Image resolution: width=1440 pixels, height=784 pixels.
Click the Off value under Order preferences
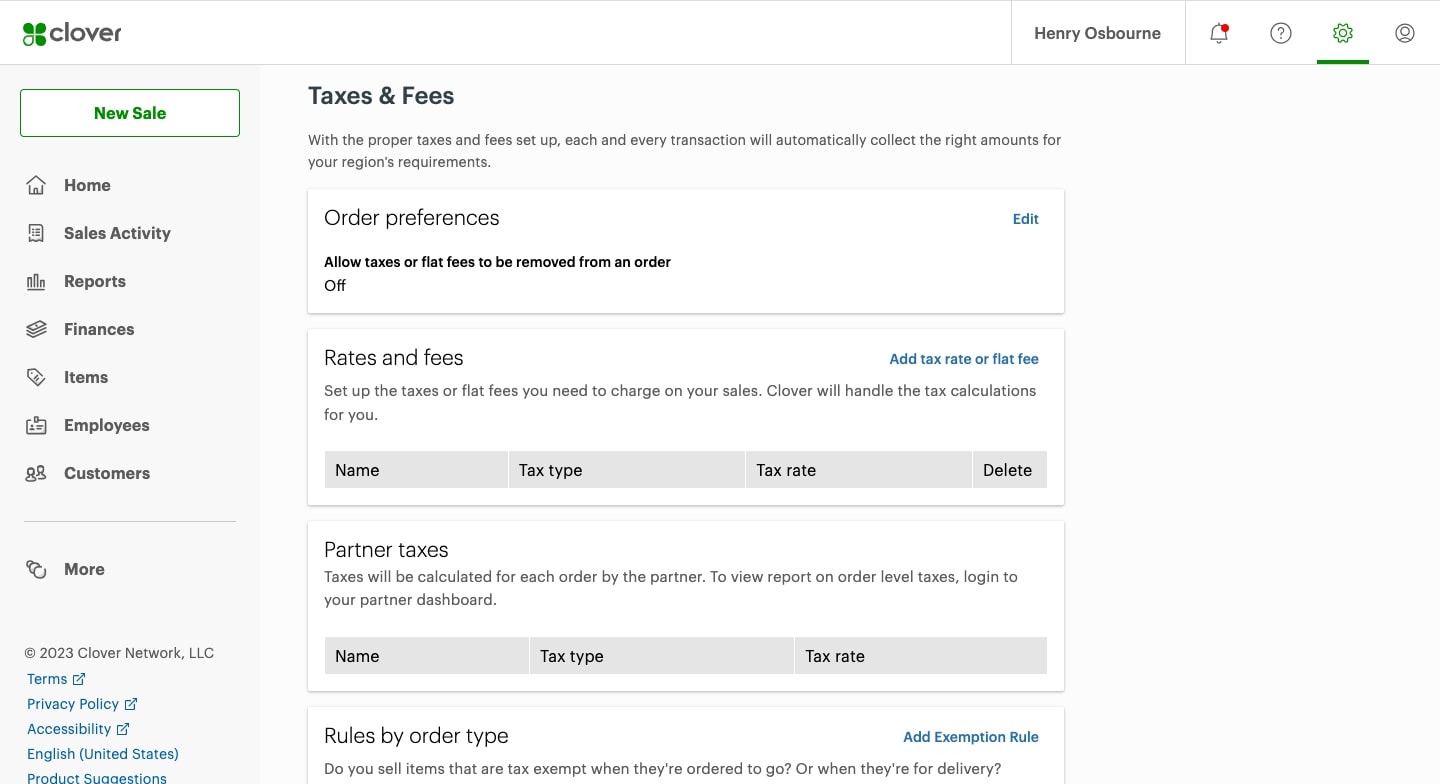tap(335, 286)
